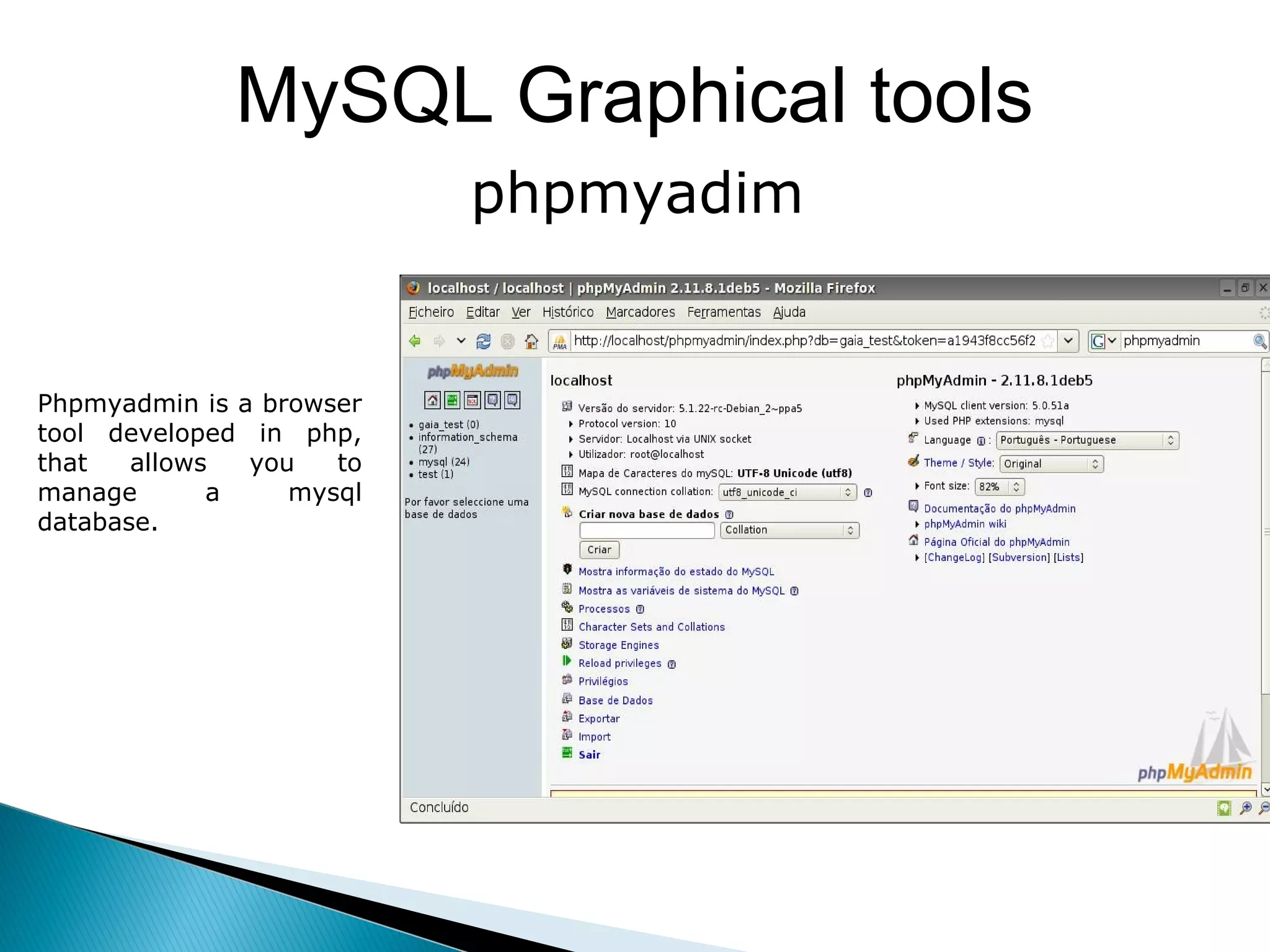
Task: Open the Language dropdown showing Português
Action: 1088,440
